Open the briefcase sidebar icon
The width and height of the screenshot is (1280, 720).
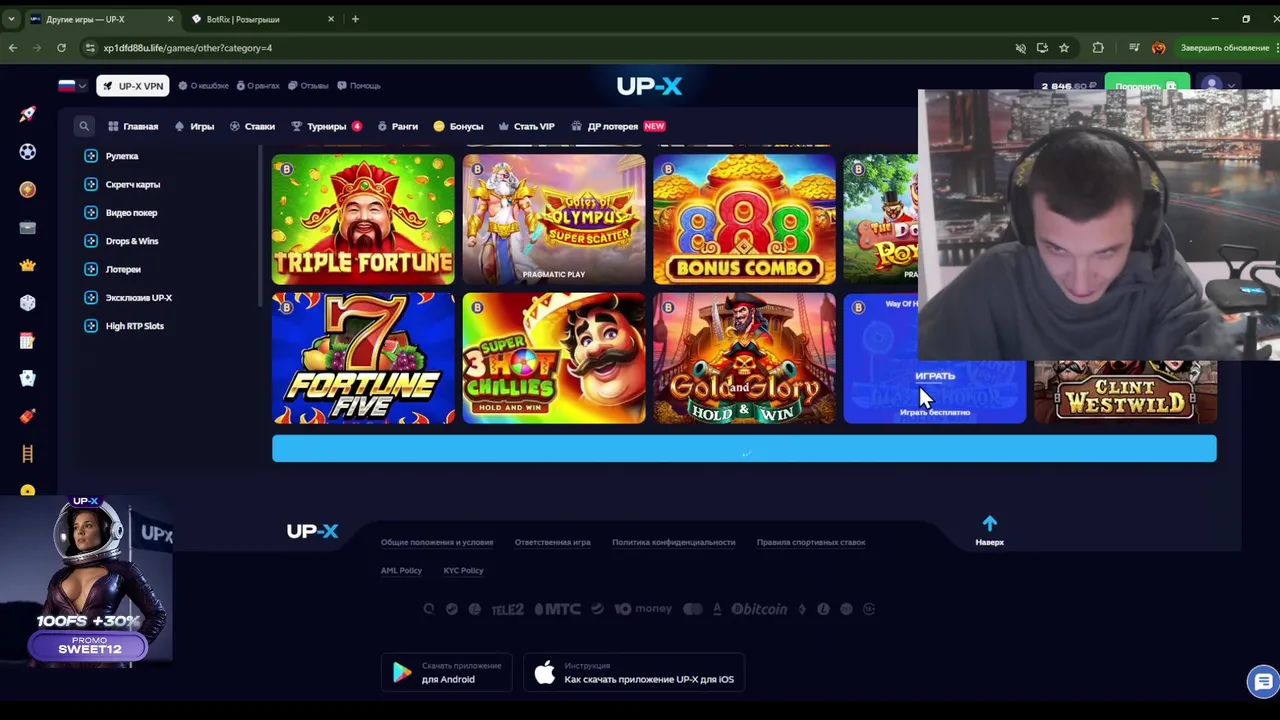[x=27, y=227]
